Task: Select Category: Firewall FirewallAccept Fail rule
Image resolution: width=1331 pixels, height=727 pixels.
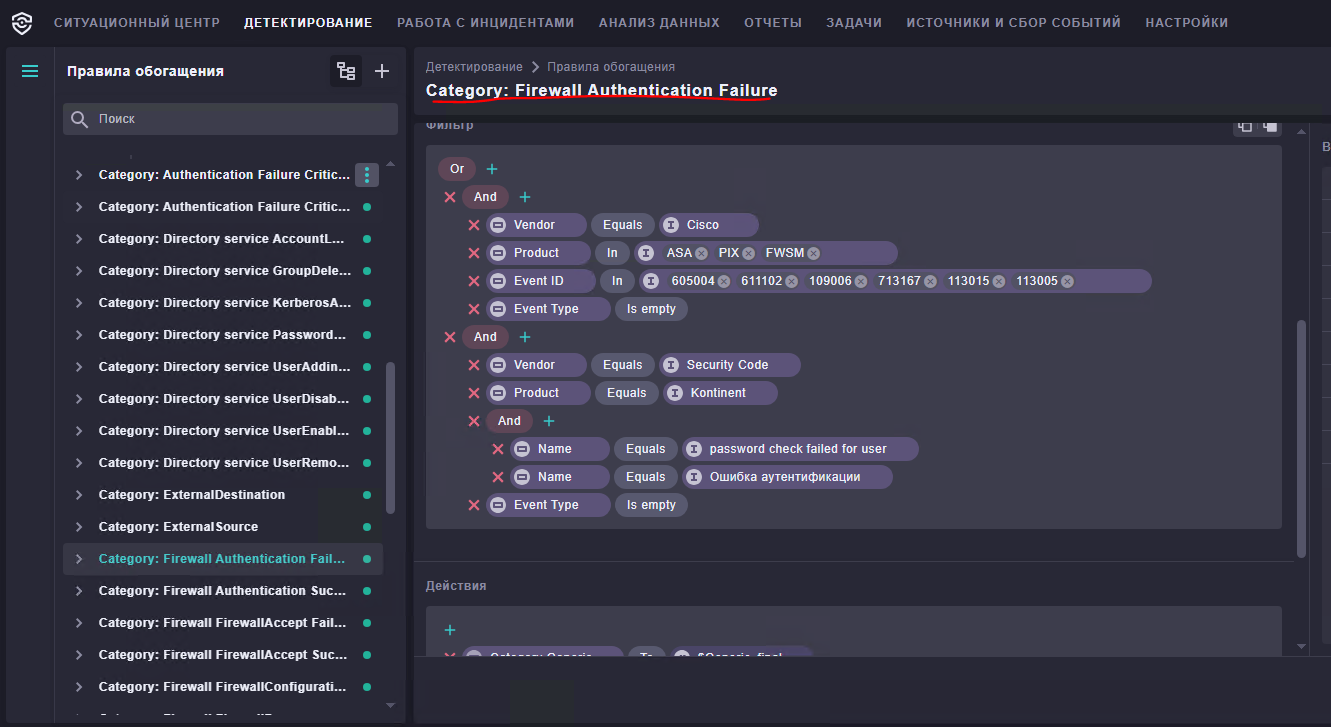Action: (223, 623)
